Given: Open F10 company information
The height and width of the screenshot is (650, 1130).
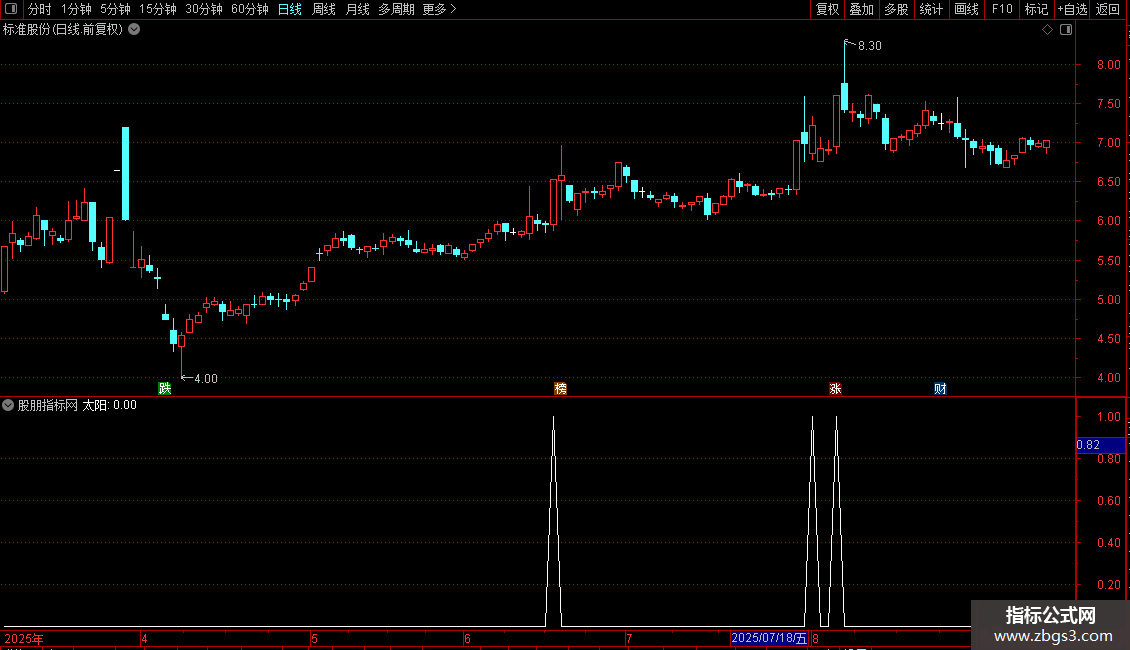Looking at the screenshot, I should (1002, 9).
